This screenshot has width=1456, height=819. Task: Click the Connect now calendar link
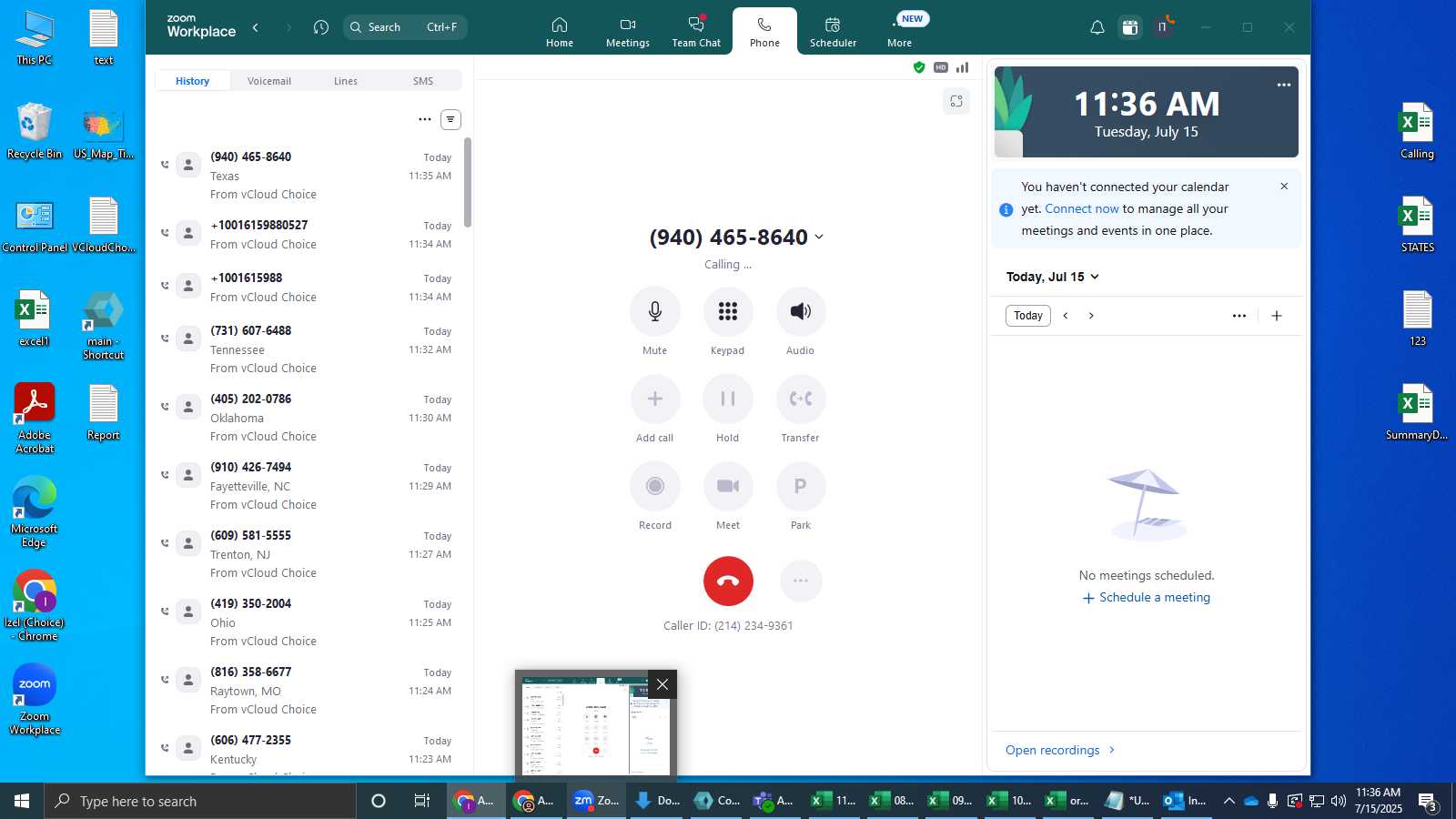point(1082,208)
